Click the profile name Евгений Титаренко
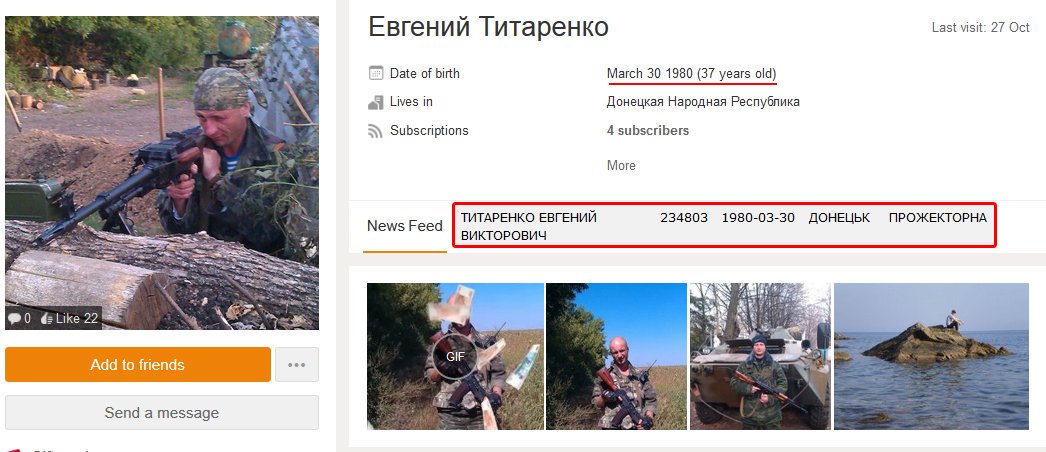Viewport: 1046px width, 452px height. pyautogui.click(x=488, y=27)
